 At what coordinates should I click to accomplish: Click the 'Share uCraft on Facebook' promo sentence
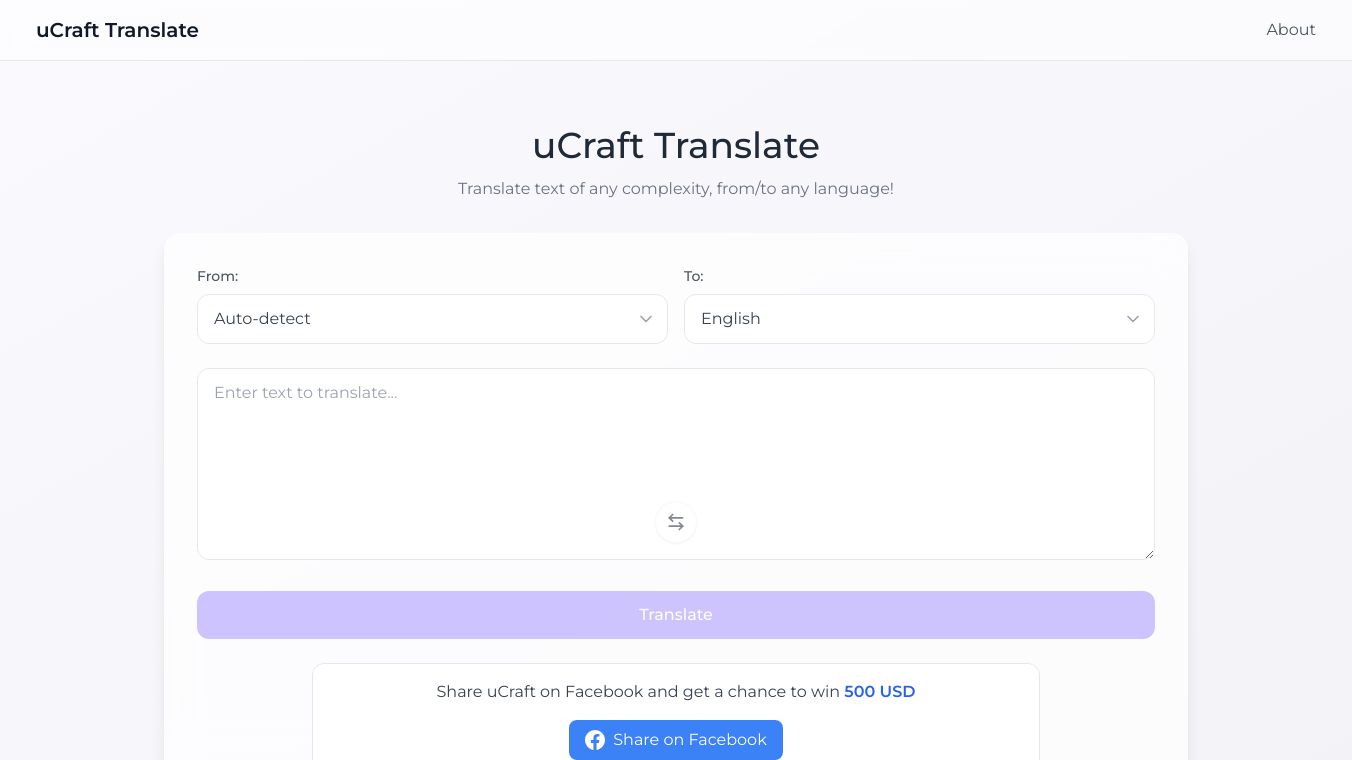[637, 691]
